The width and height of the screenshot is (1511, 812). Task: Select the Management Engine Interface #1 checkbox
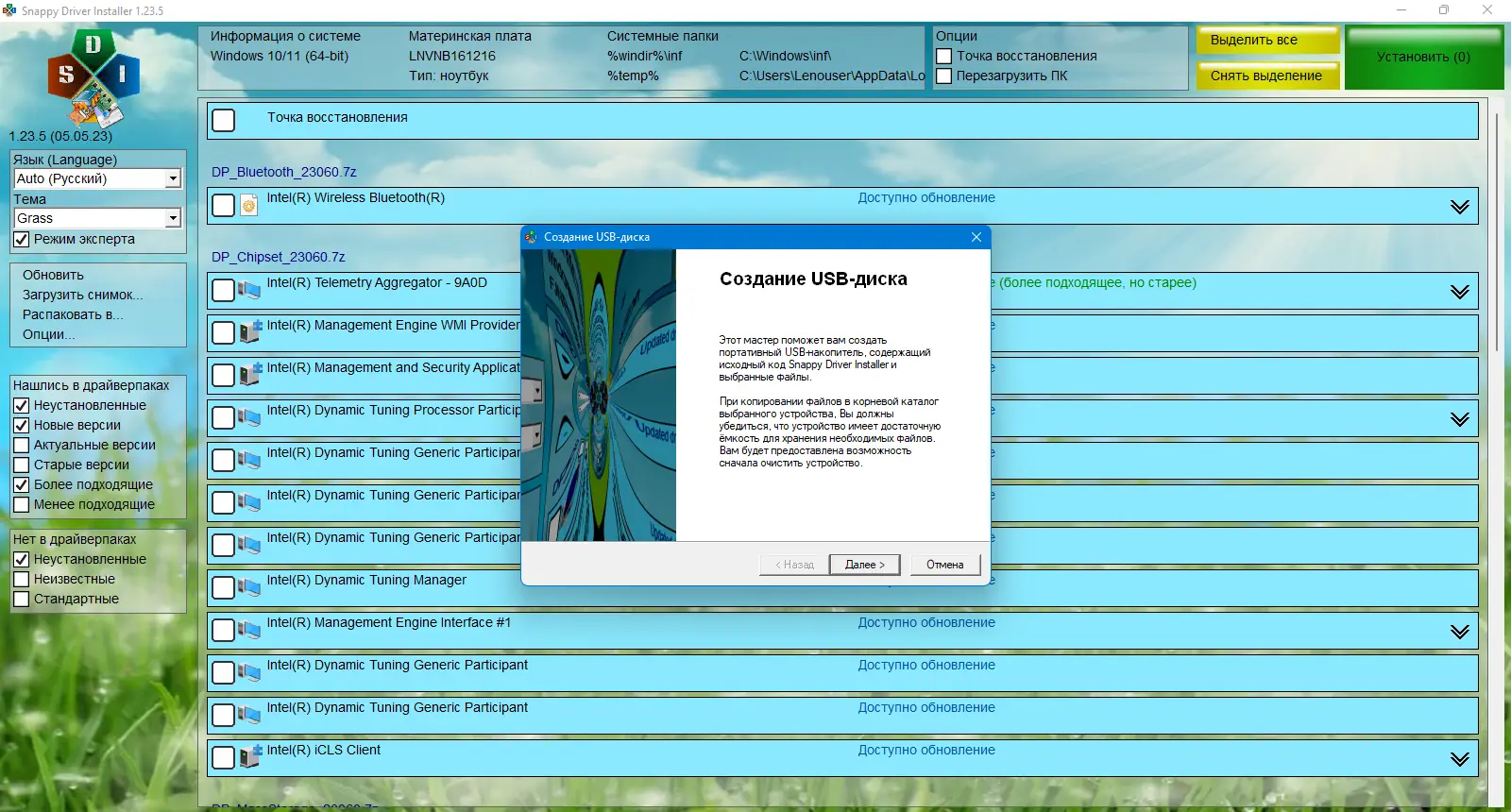(x=224, y=631)
